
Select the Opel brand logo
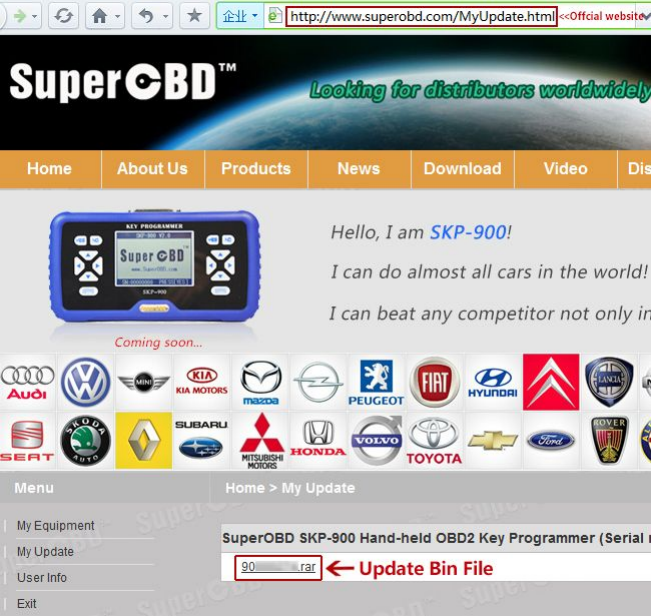pos(318,382)
